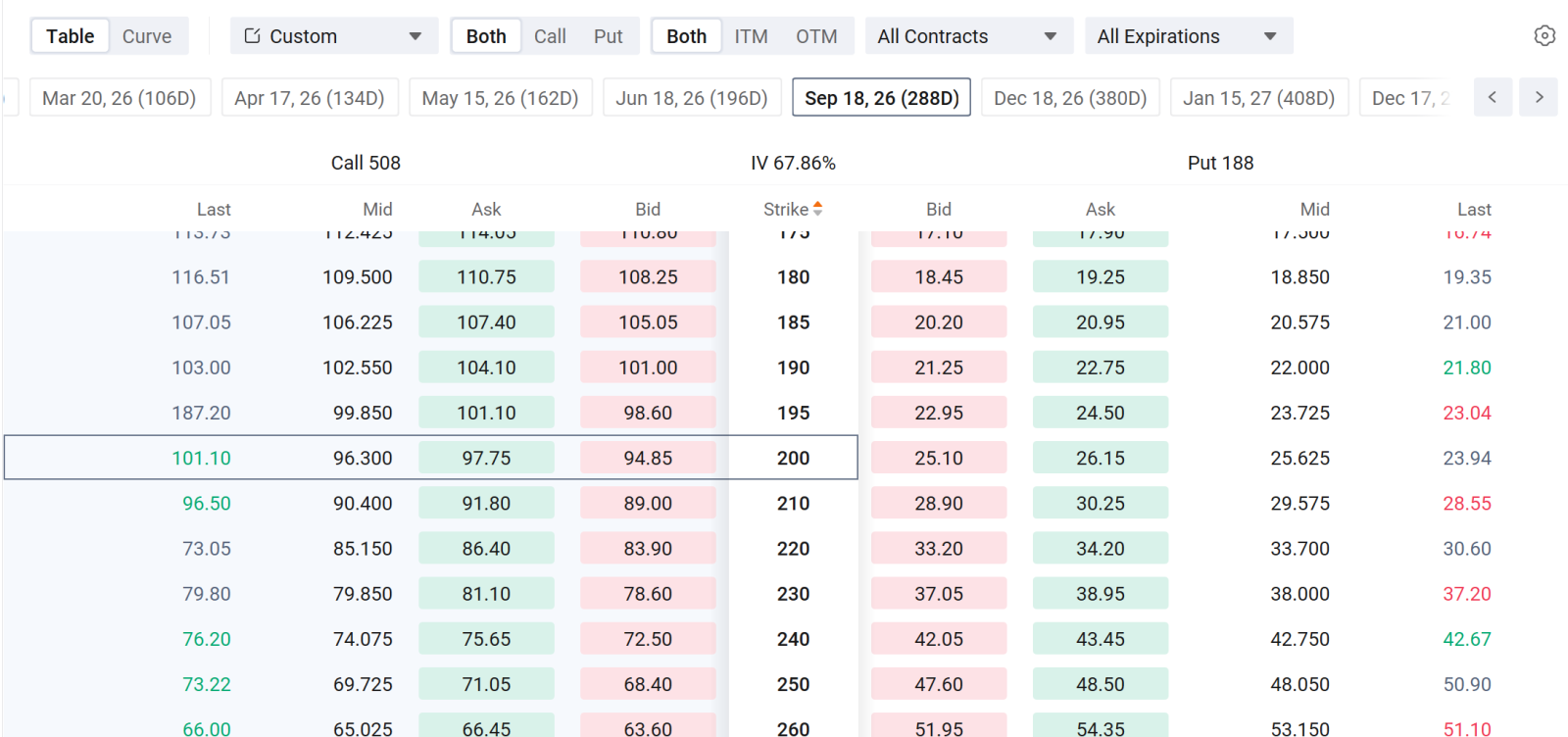The image size is (1568, 737).
Task: Open the settings gear icon
Action: [1544, 35]
